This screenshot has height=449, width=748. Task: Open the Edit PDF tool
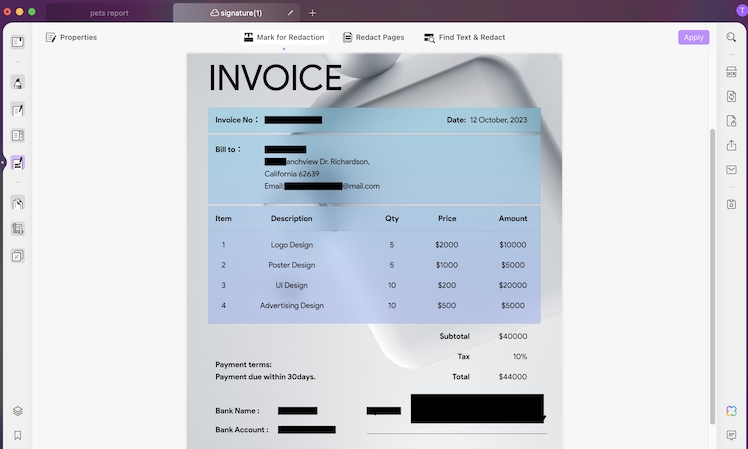click(x=18, y=109)
